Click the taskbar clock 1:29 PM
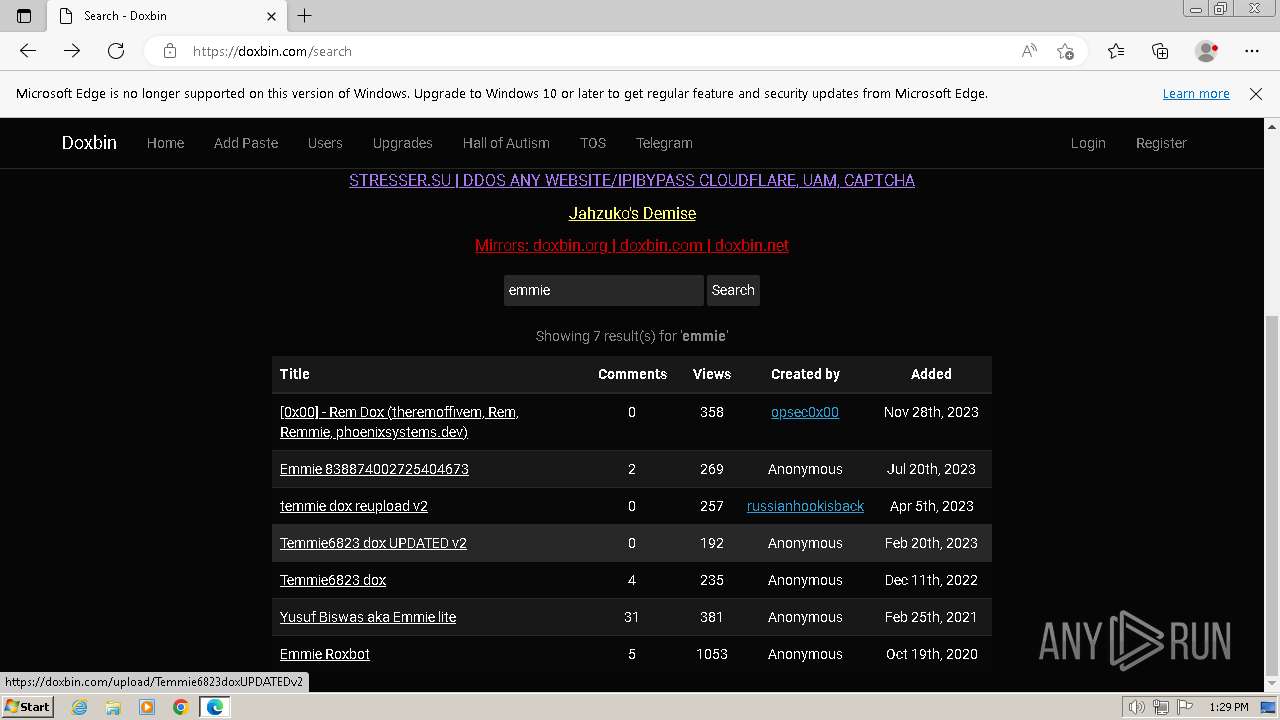The height and width of the screenshot is (720, 1280). [1229, 707]
